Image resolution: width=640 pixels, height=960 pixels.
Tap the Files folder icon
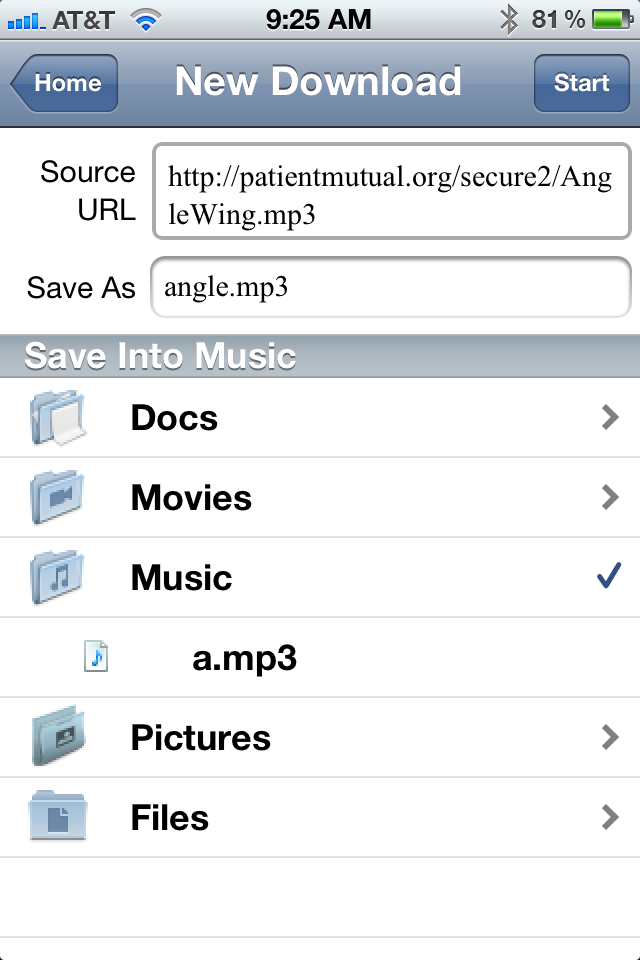57,818
